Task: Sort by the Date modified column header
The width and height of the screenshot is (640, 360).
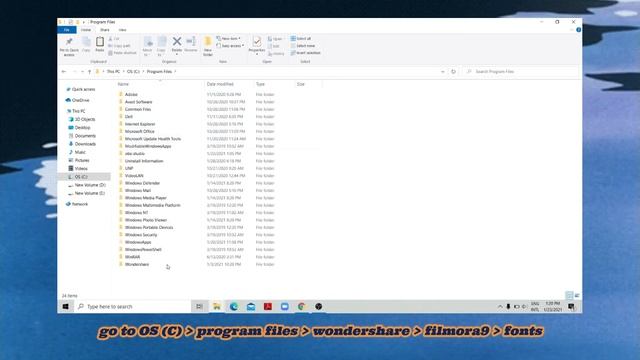Action: pyautogui.click(x=220, y=84)
